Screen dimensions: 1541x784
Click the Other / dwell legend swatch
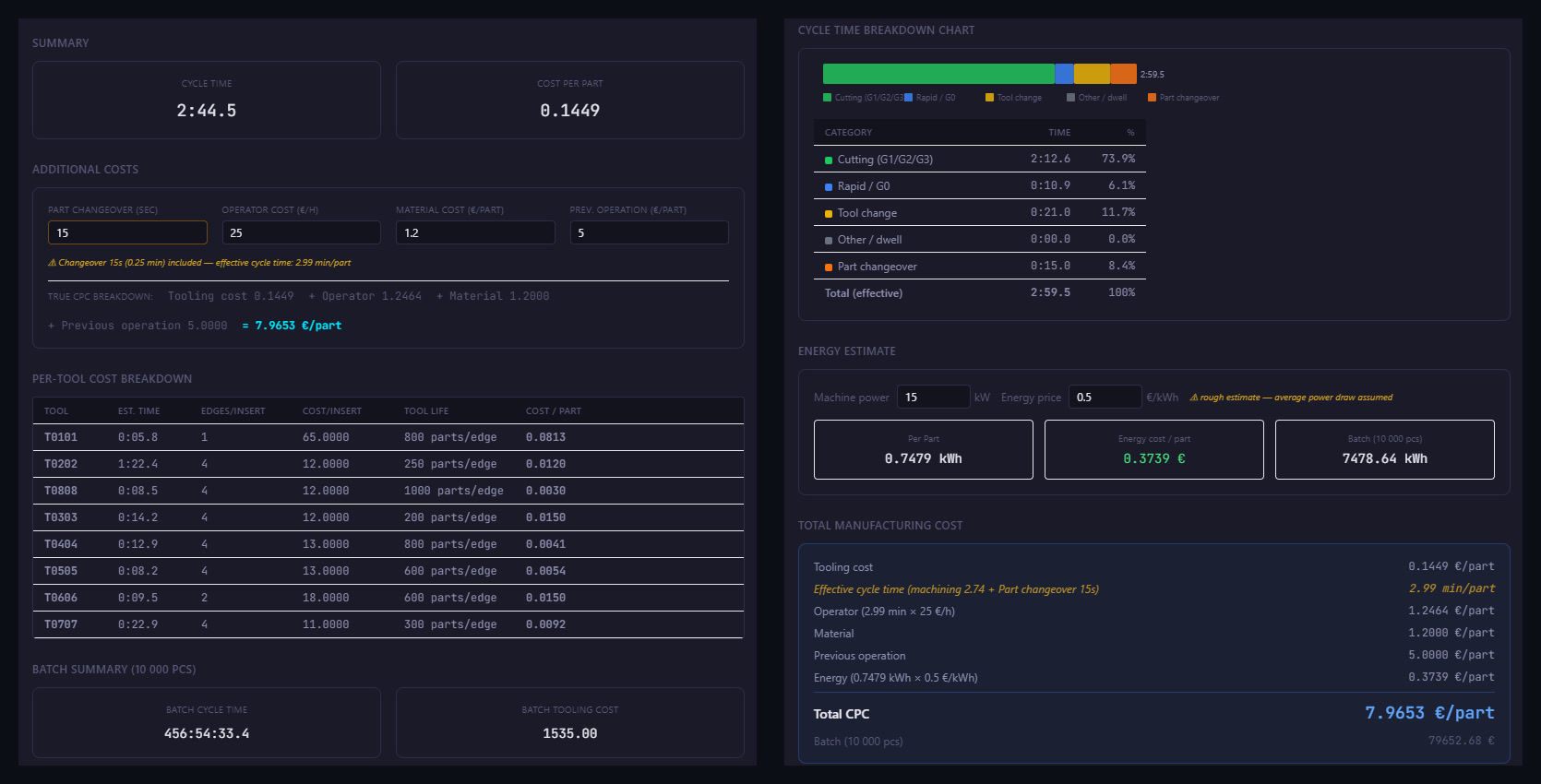[x=1070, y=97]
